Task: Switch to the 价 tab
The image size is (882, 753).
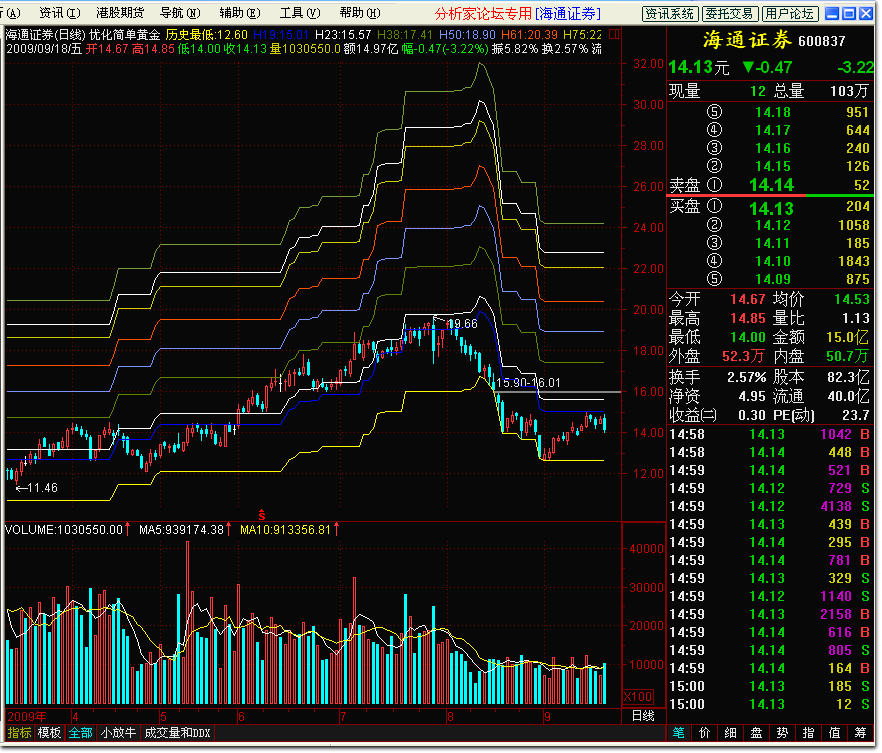Action: coord(705,734)
